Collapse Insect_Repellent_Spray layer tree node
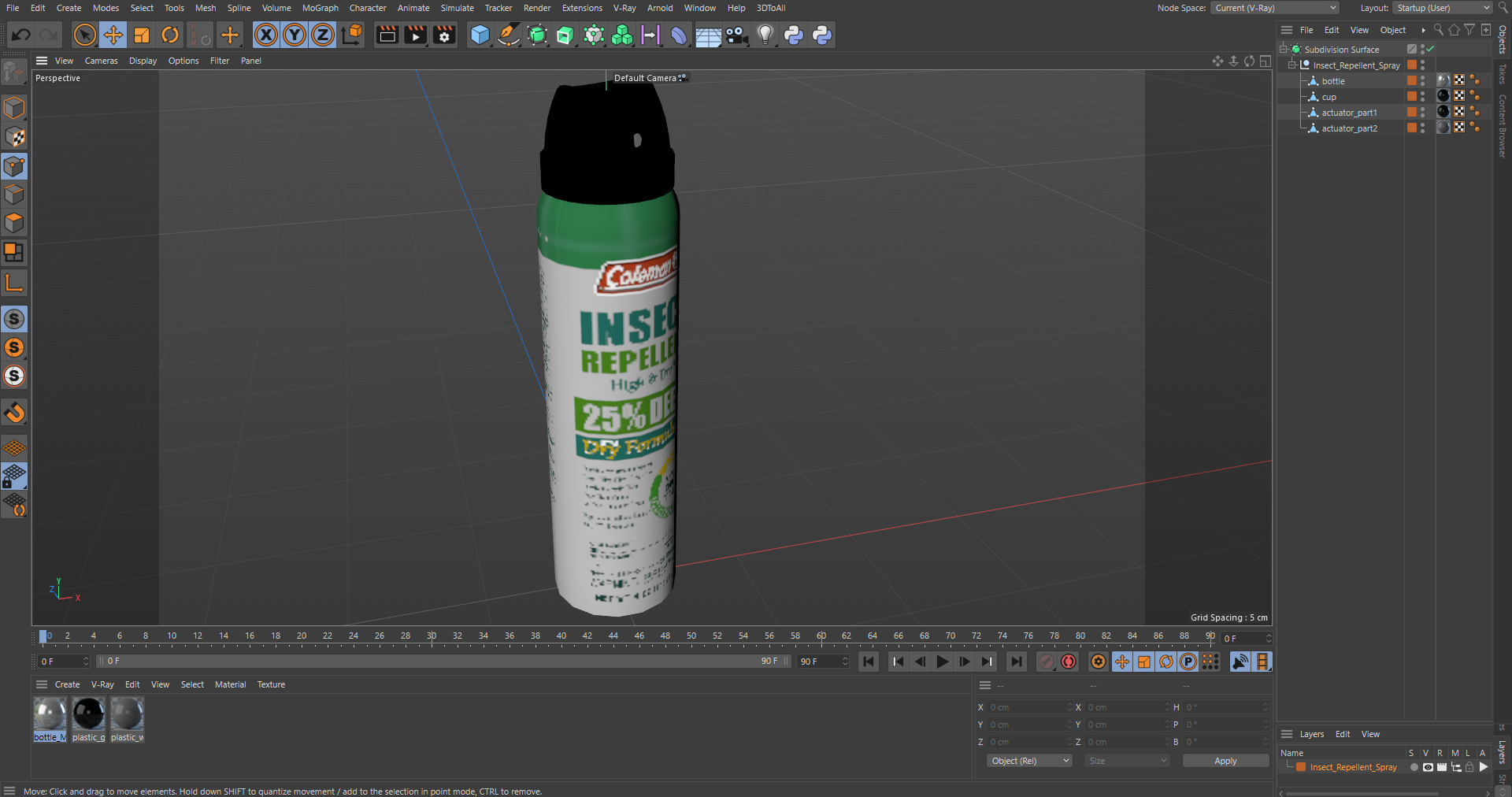The width and height of the screenshot is (1512, 797). (x=1290, y=766)
